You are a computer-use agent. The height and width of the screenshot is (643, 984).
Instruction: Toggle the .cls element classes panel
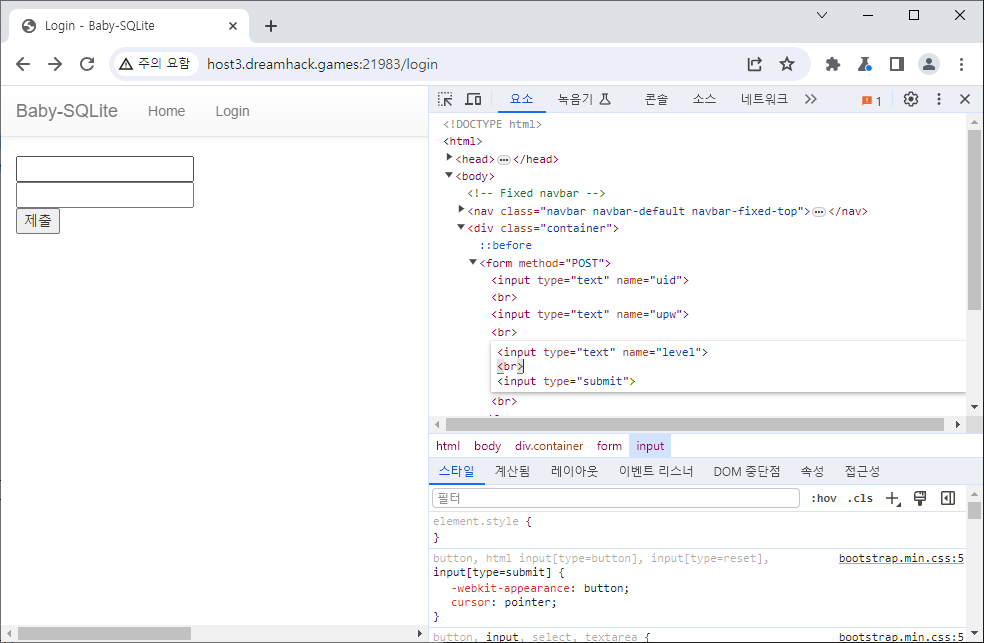(860, 498)
